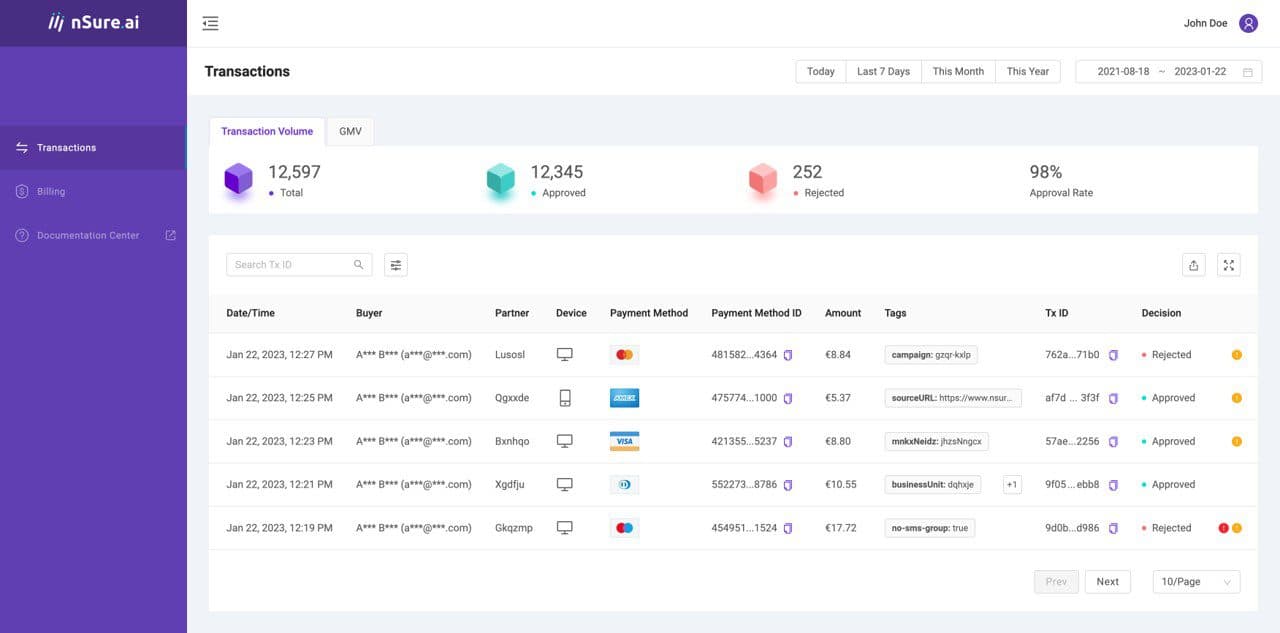Click the Next pagination button
Image resolution: width=1280 pixels, height=633 pixels.
[1107, 581]
